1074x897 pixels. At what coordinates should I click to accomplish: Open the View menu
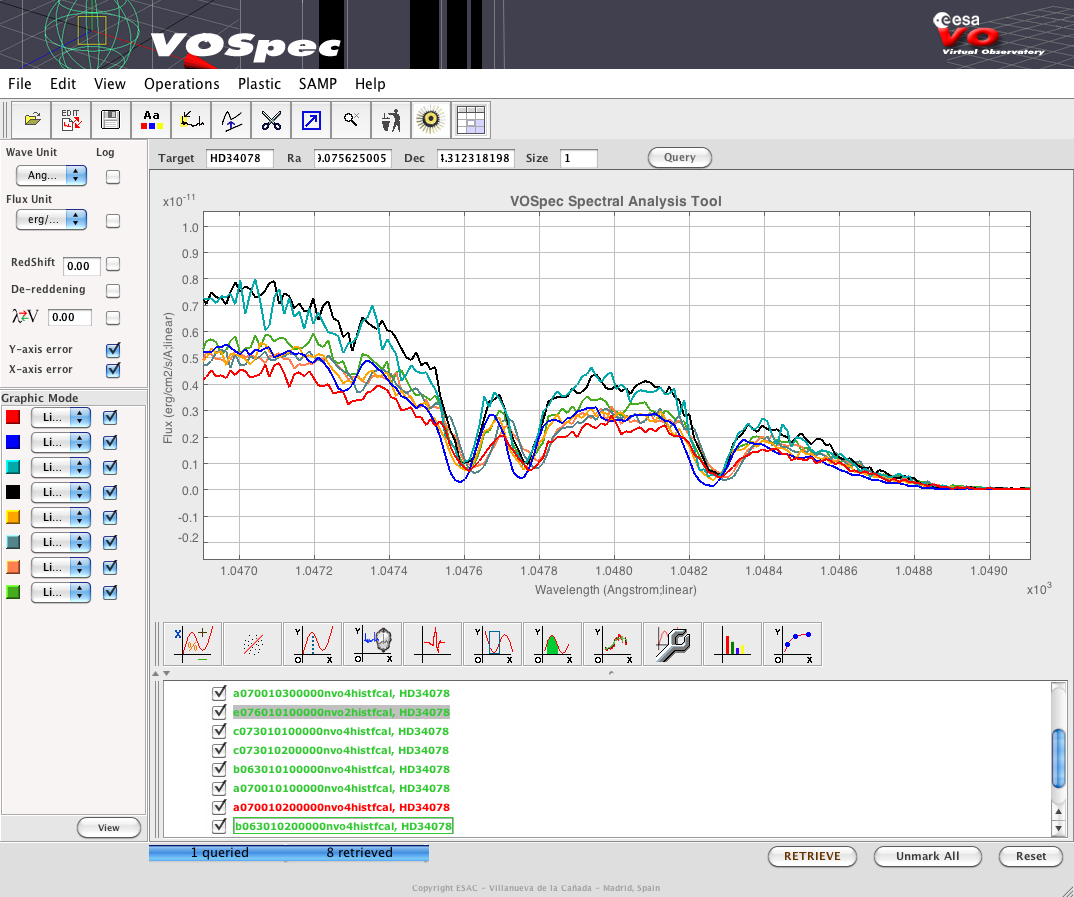point(110,84)
